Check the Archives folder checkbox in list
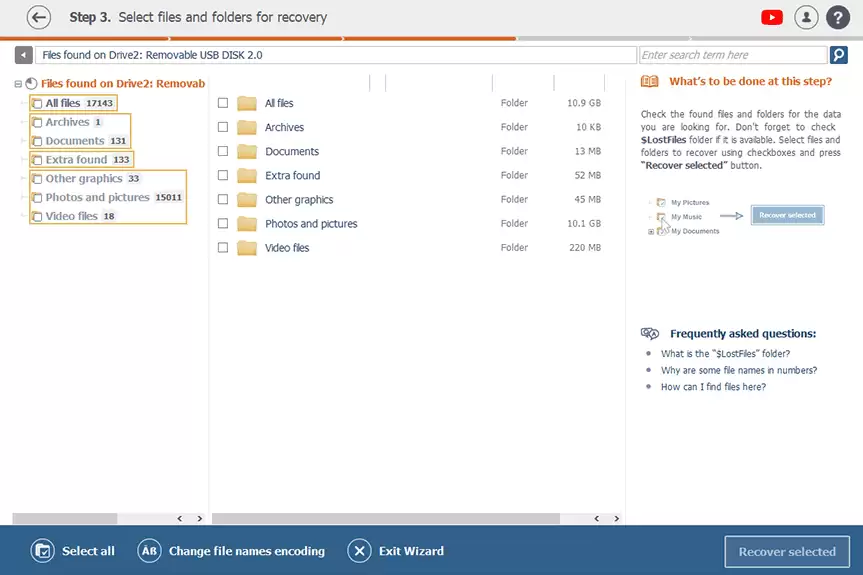Viewport: 863px width, 575px height. coord(223,127)
